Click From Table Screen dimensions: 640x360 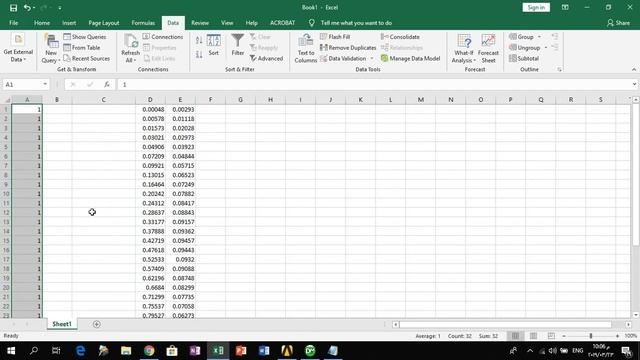[x=82, y=48]
